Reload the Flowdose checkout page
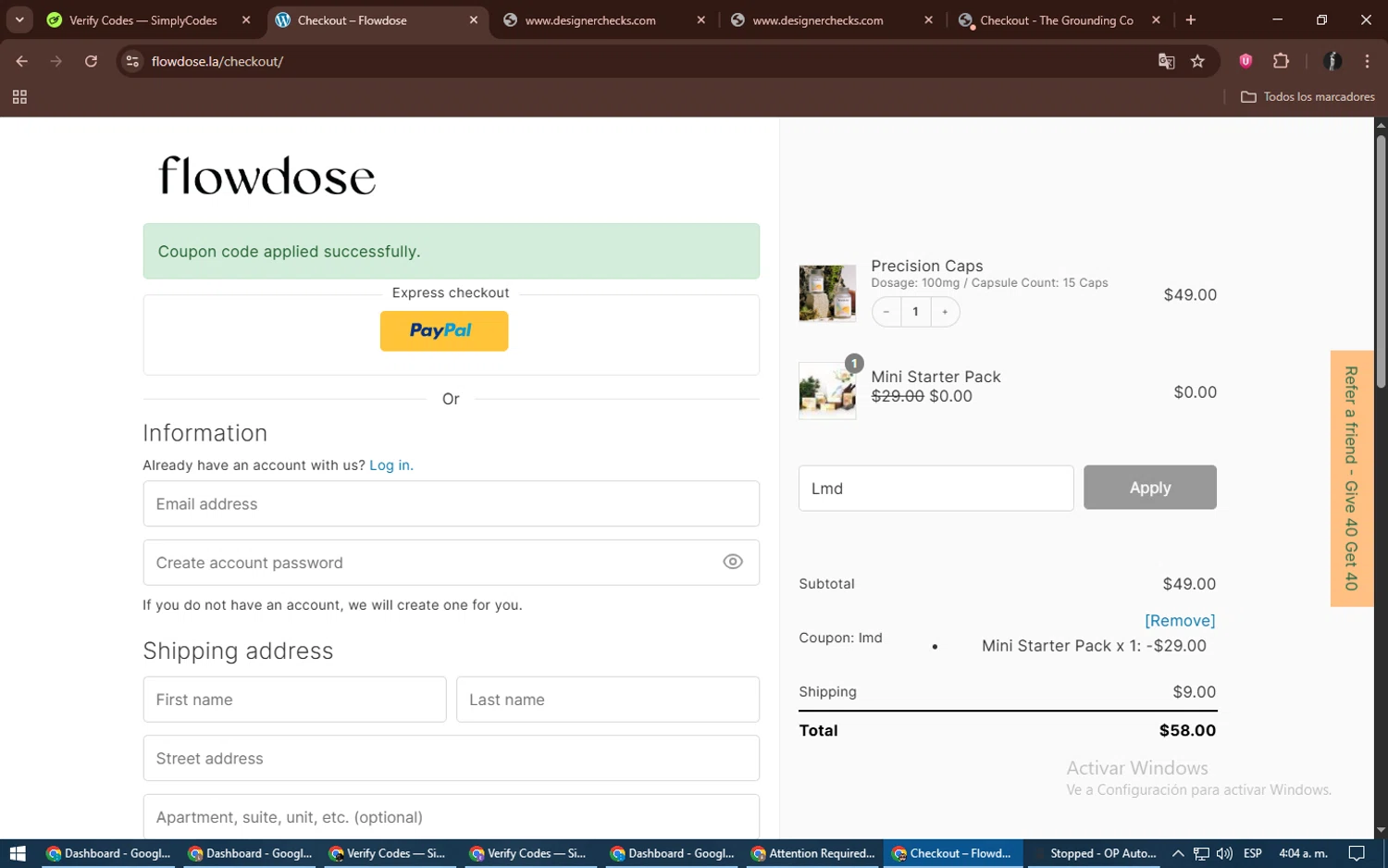The width and height of the screenshot is (1388, 868). point(91,61)
